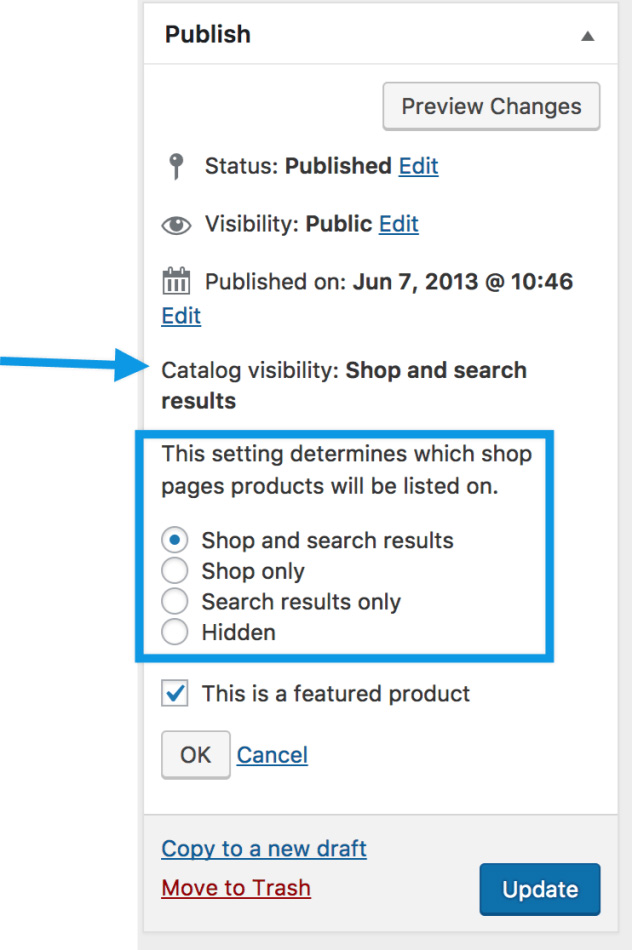The image size is (632, 950).
Task: Edit the published date
Action: (181, 316)
